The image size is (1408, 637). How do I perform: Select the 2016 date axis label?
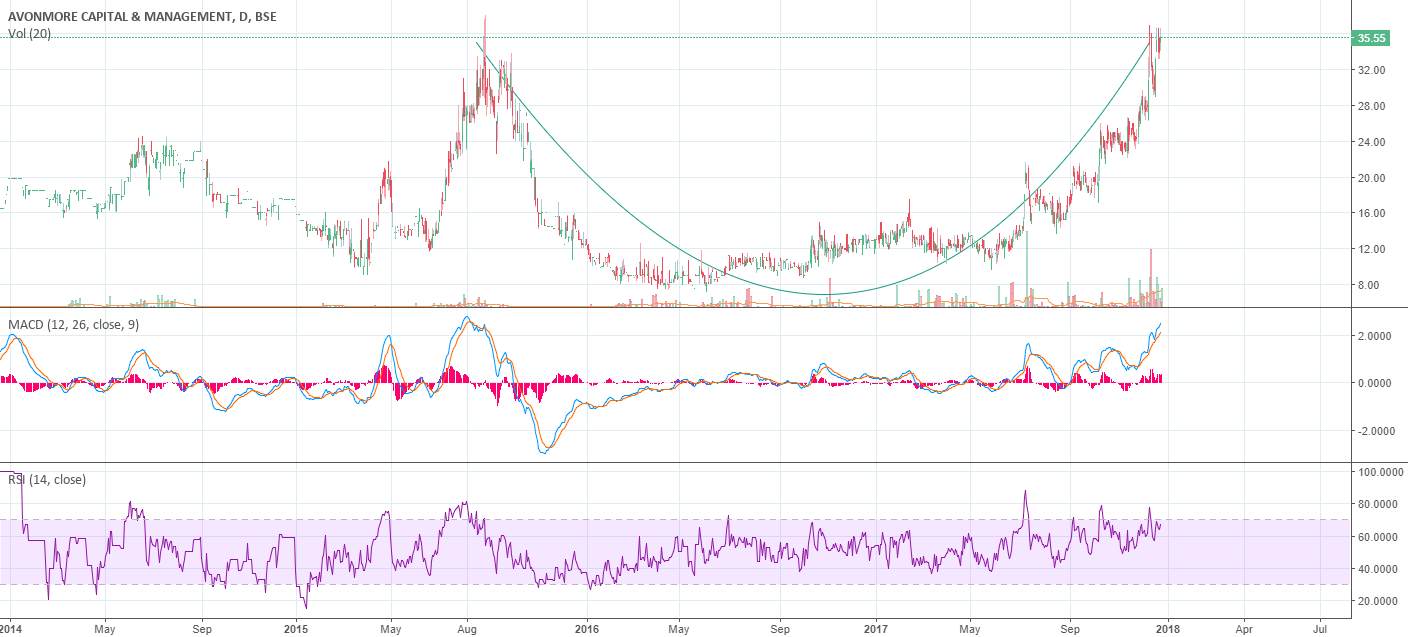[585, 630]
